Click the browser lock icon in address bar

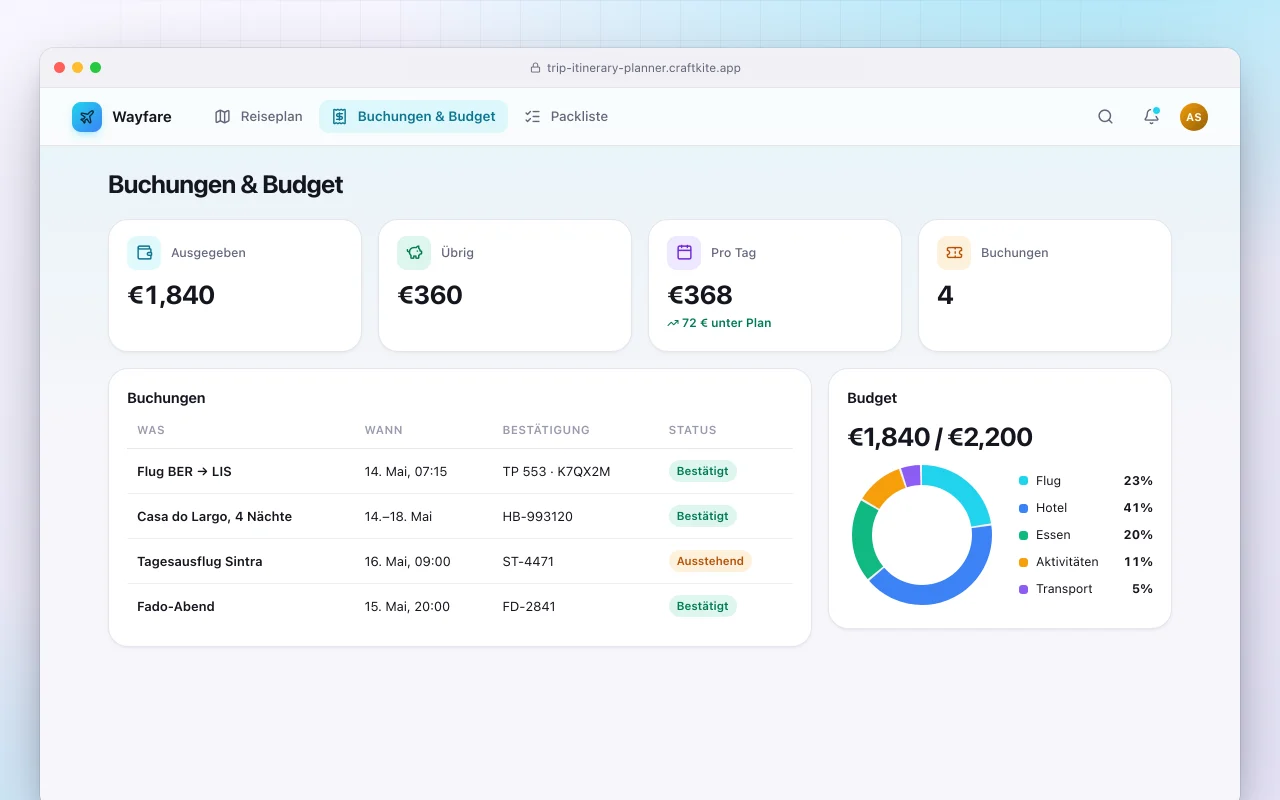(x=535, y=68)
